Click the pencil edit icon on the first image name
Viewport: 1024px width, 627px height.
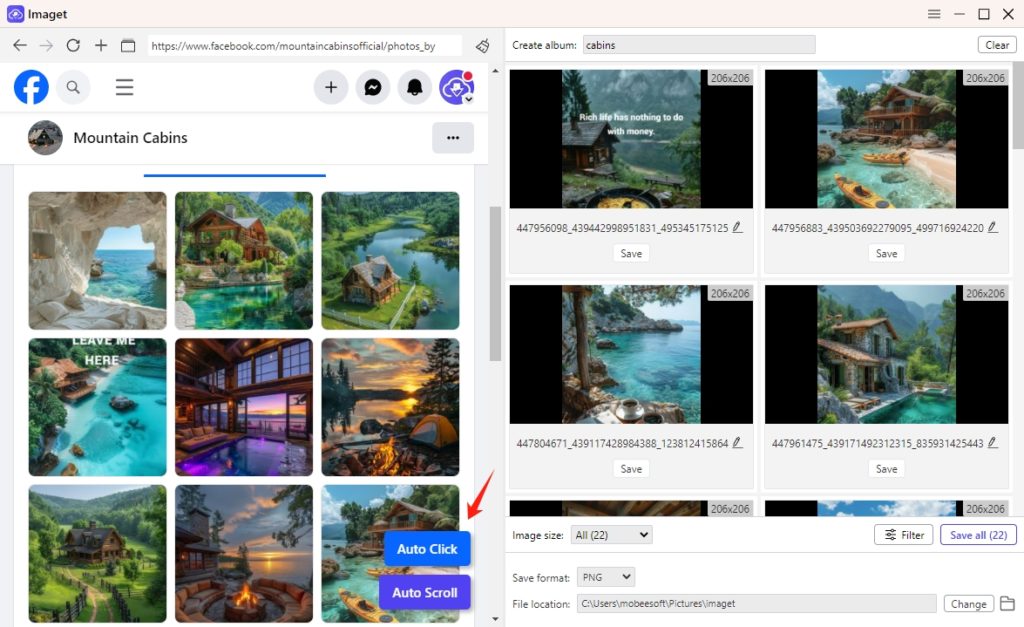[x=736, y=227]
